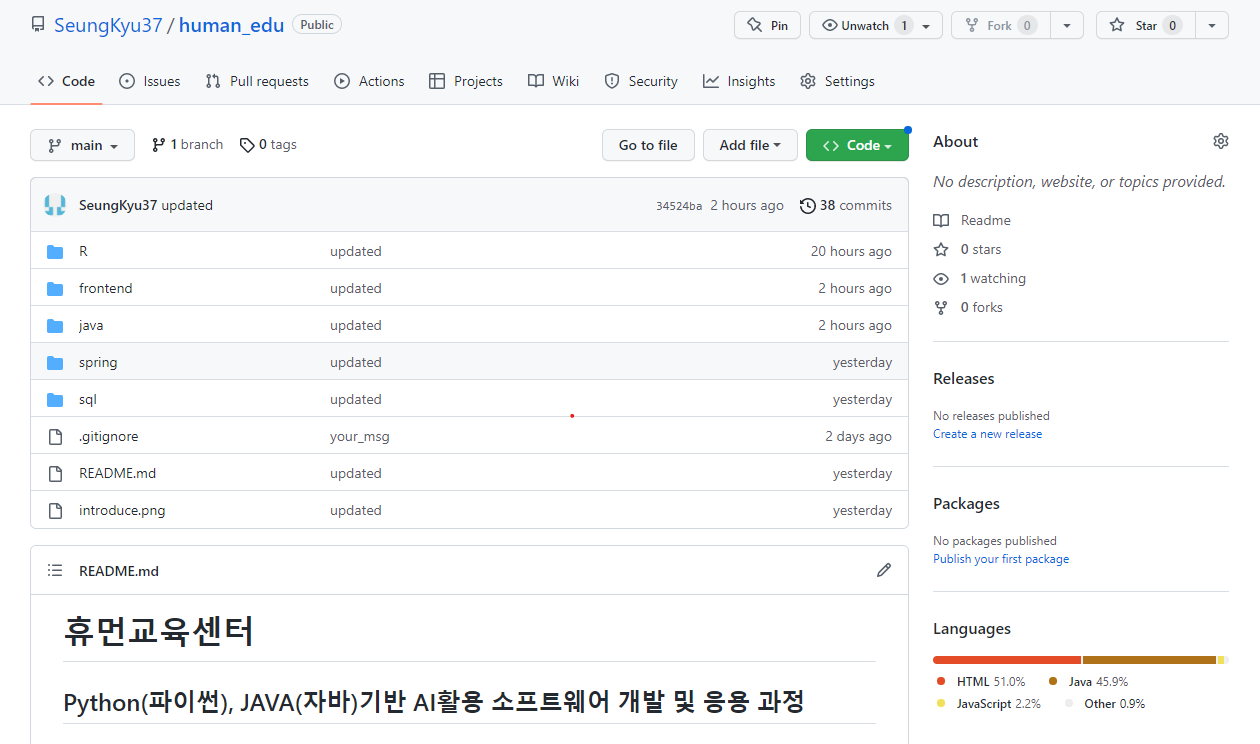Open commit hash 34524ba
This screenshot has width=1260, height=744.
679,206
